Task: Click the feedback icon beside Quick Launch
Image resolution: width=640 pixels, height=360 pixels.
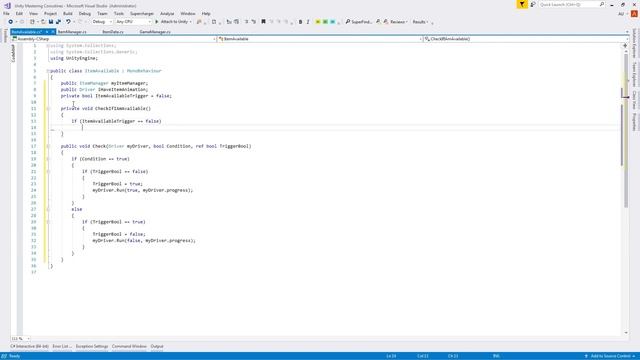Action: (x=533, y=4)
